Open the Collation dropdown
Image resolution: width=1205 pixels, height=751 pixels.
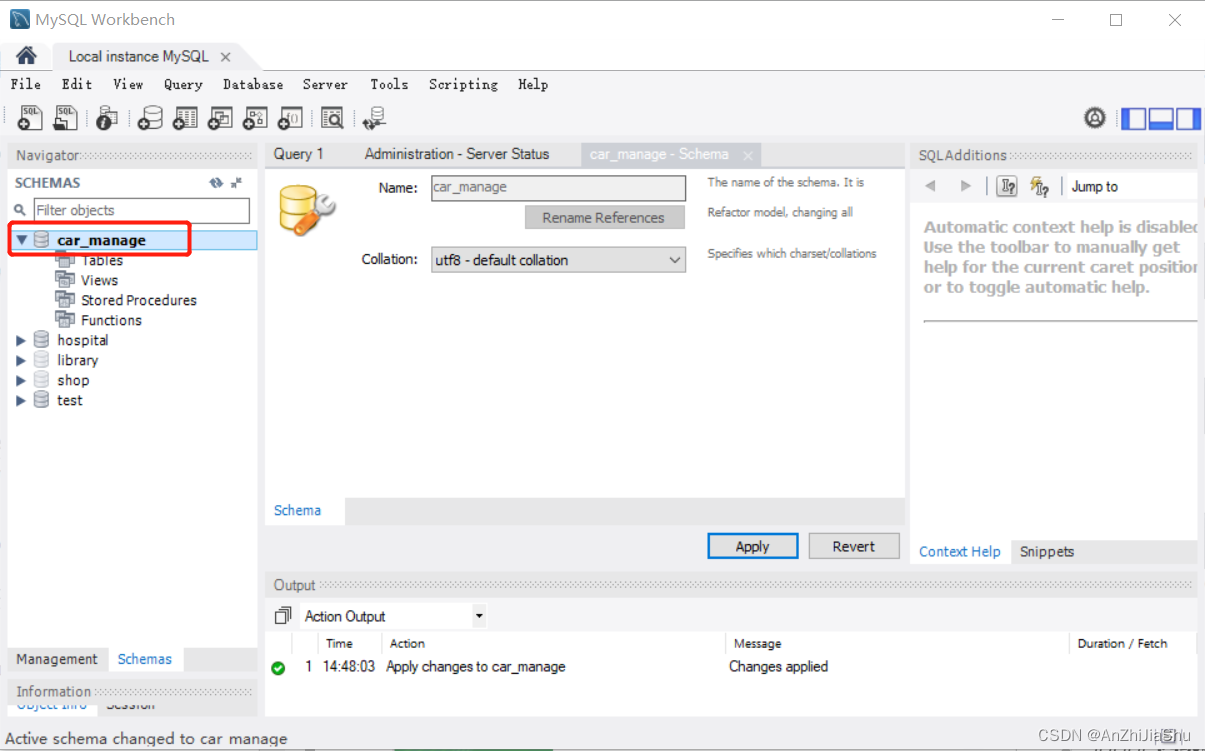(558, 260)
